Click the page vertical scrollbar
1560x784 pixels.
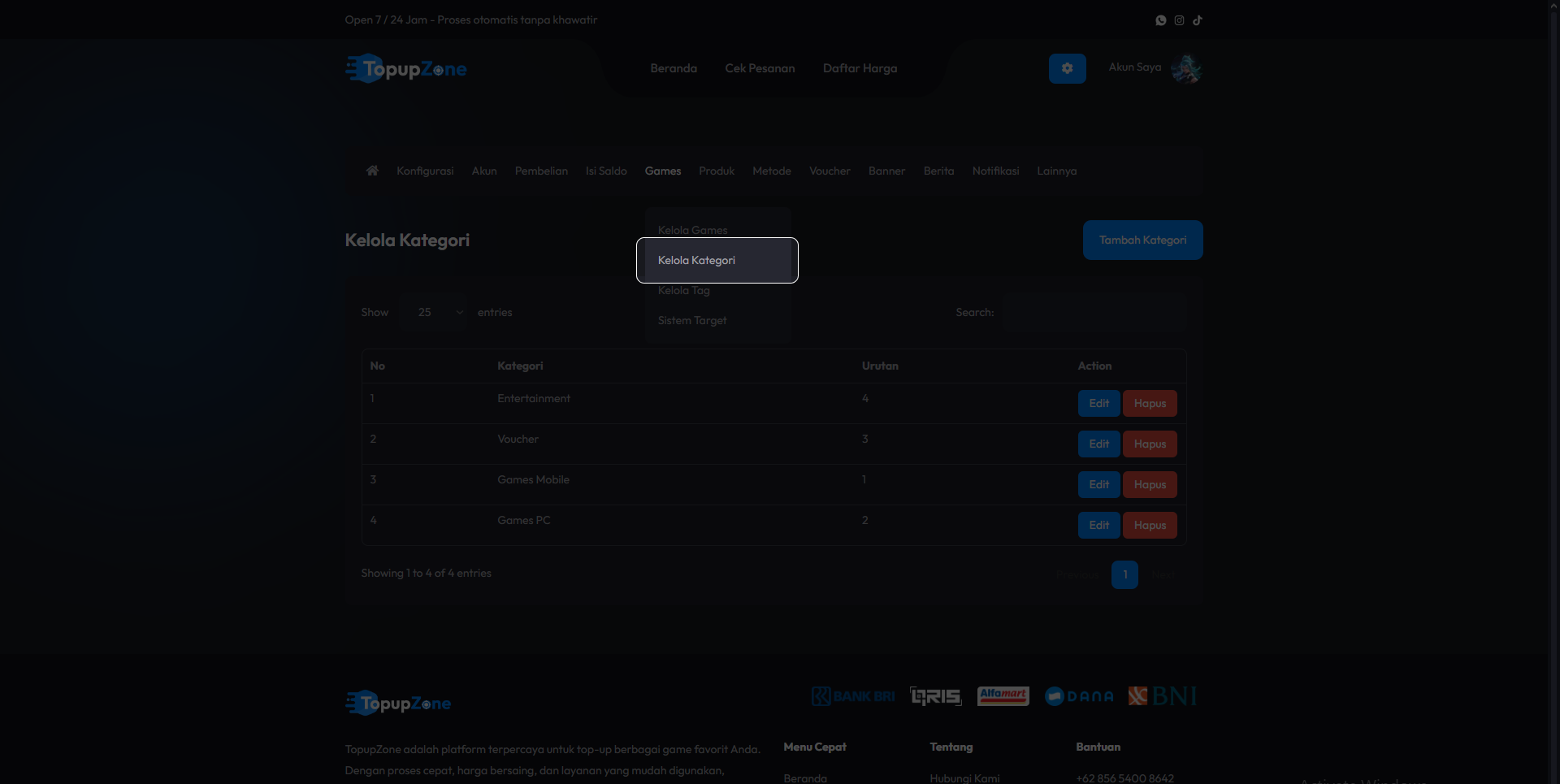[x=1553, y=392]
